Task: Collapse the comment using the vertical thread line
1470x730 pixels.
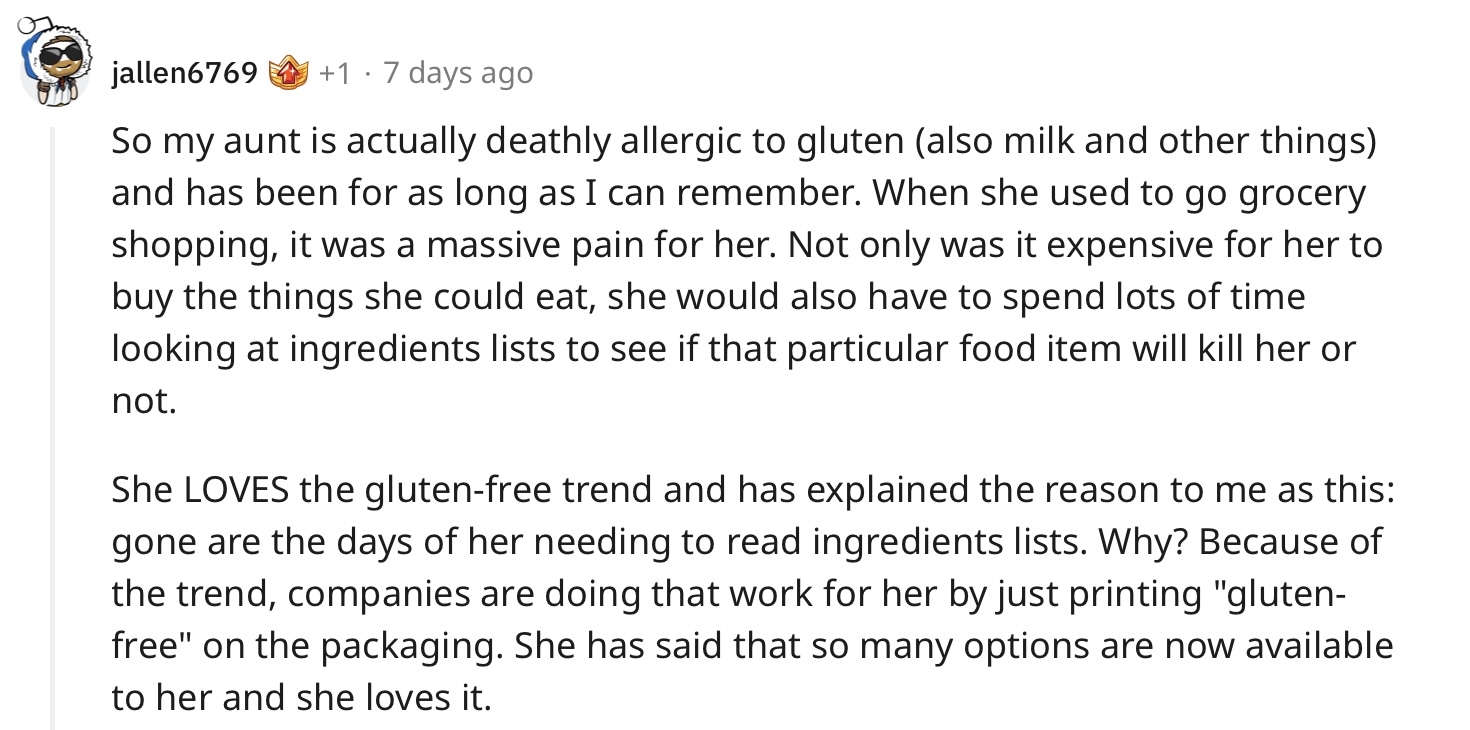Action: [53, 428]
